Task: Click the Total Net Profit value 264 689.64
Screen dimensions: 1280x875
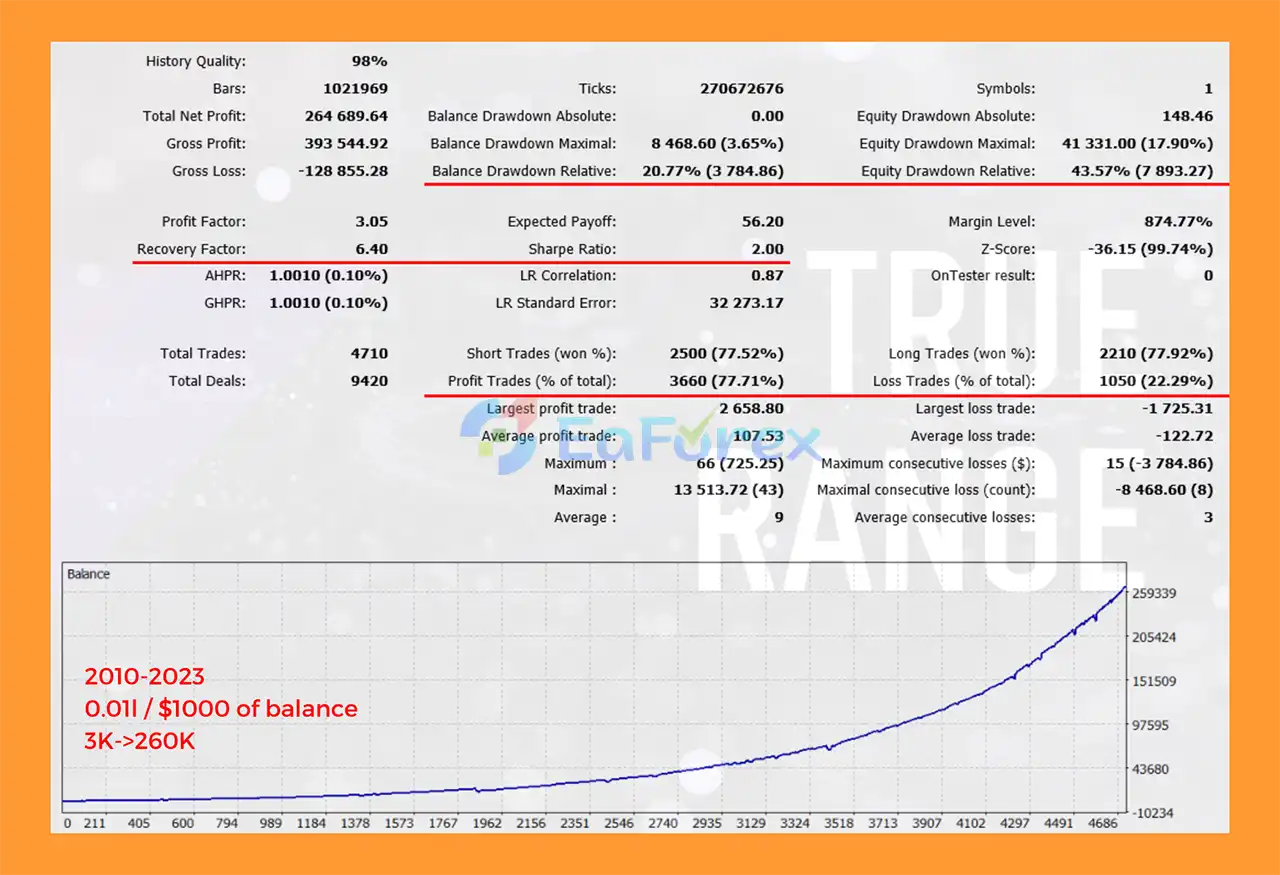Action: (x=347, y=115)
